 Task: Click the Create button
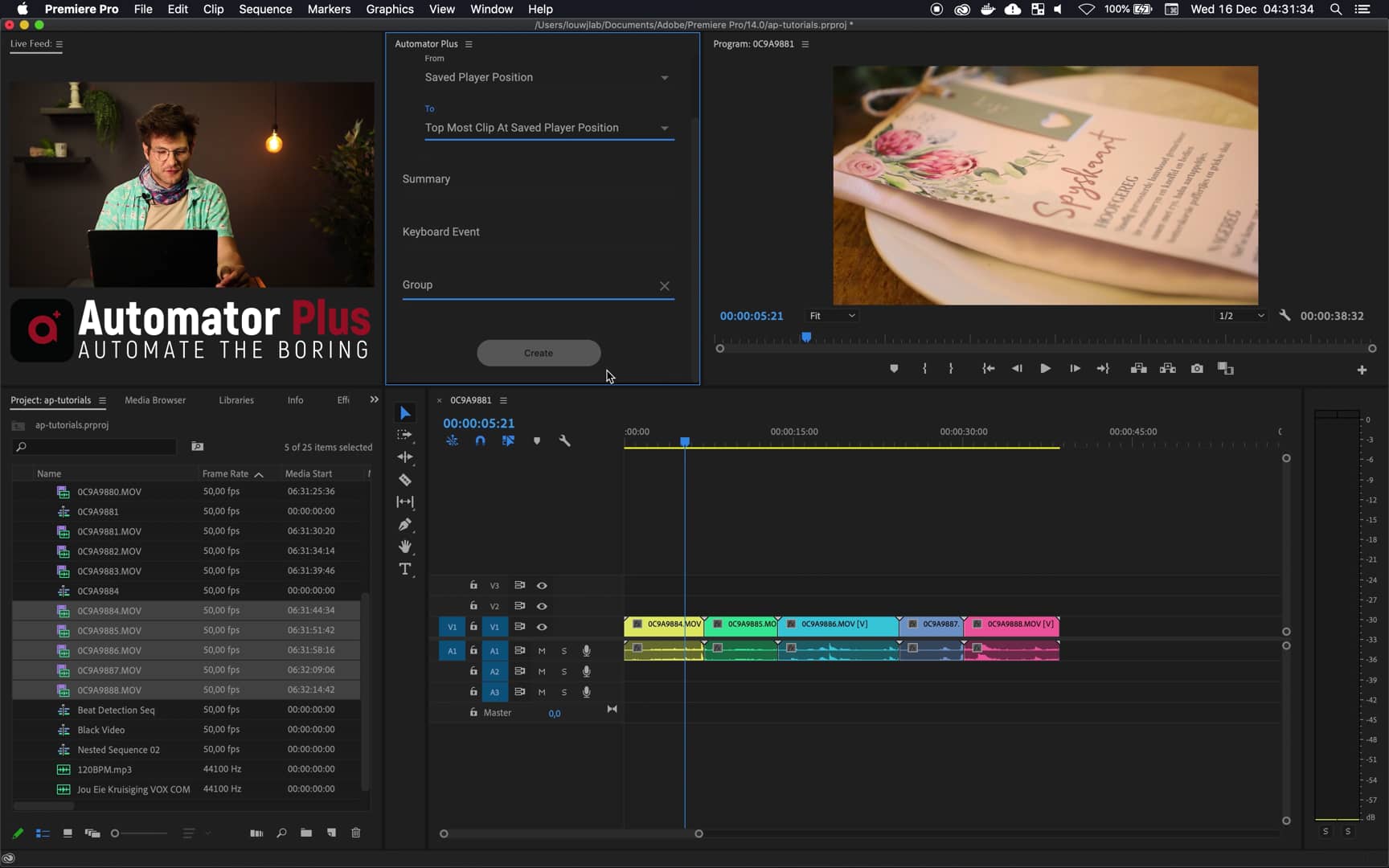pos(539,353)
